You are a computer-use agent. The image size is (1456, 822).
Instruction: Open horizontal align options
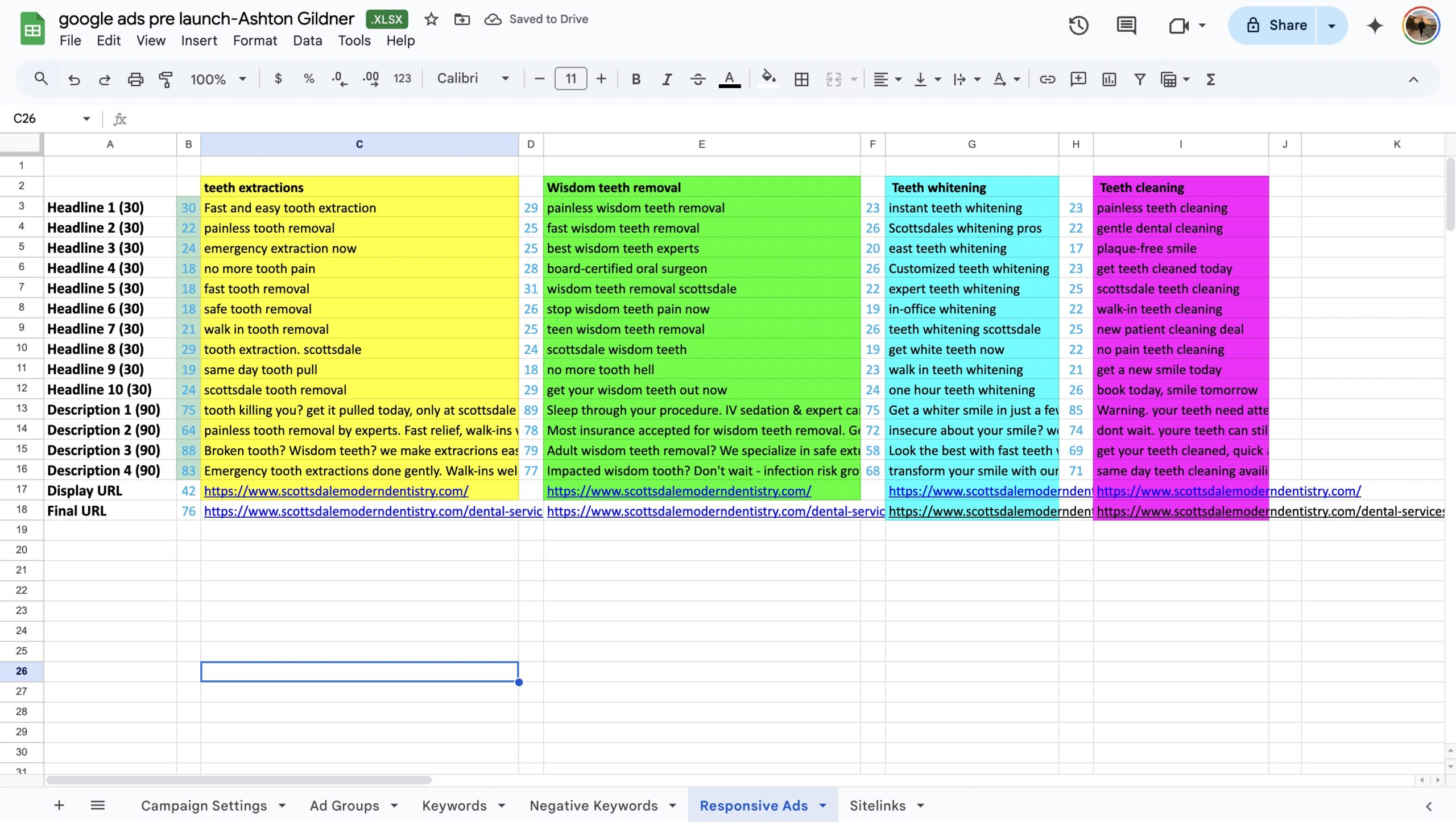(x=887, y=79)
